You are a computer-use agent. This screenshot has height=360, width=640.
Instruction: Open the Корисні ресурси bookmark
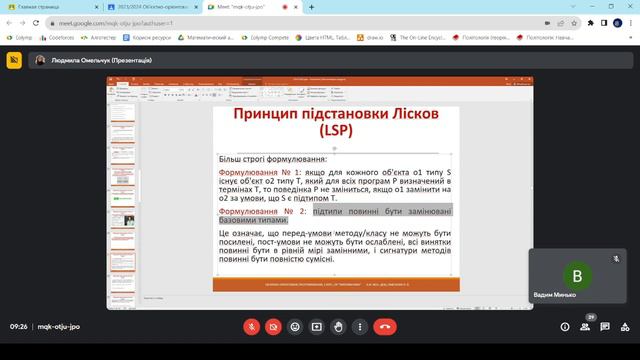(x=147, y=38)
